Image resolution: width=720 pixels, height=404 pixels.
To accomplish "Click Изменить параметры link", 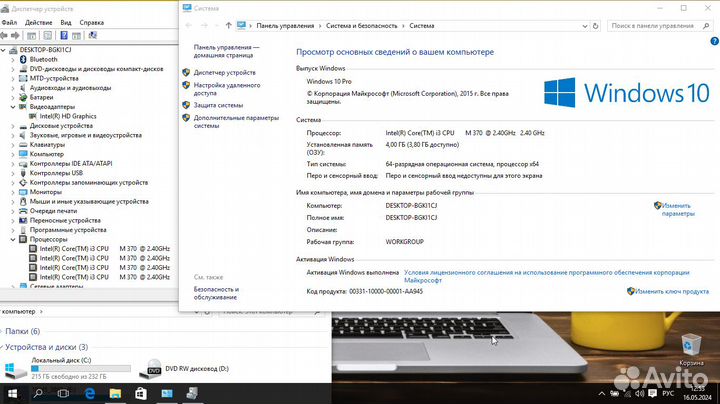I will coord(678,209).
